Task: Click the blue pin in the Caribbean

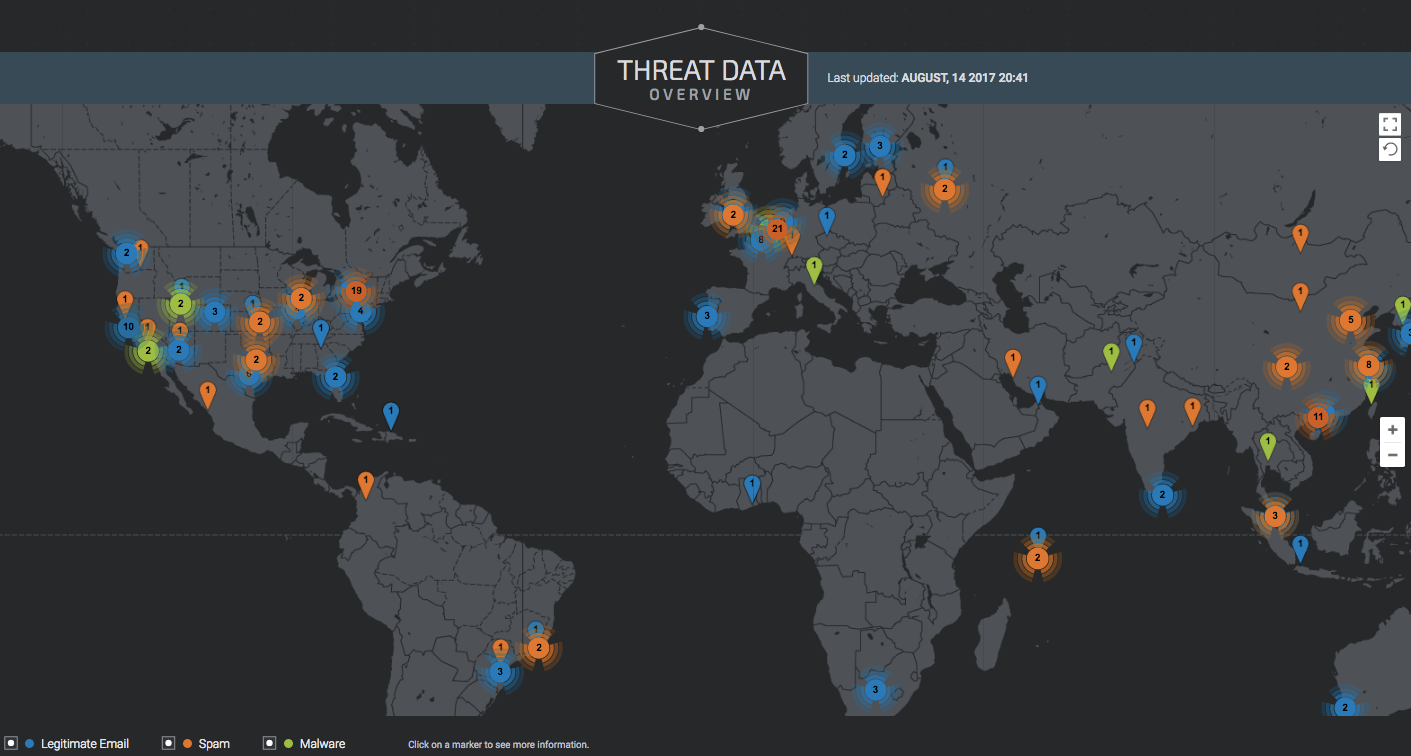Action: click(x=391, y=413)
